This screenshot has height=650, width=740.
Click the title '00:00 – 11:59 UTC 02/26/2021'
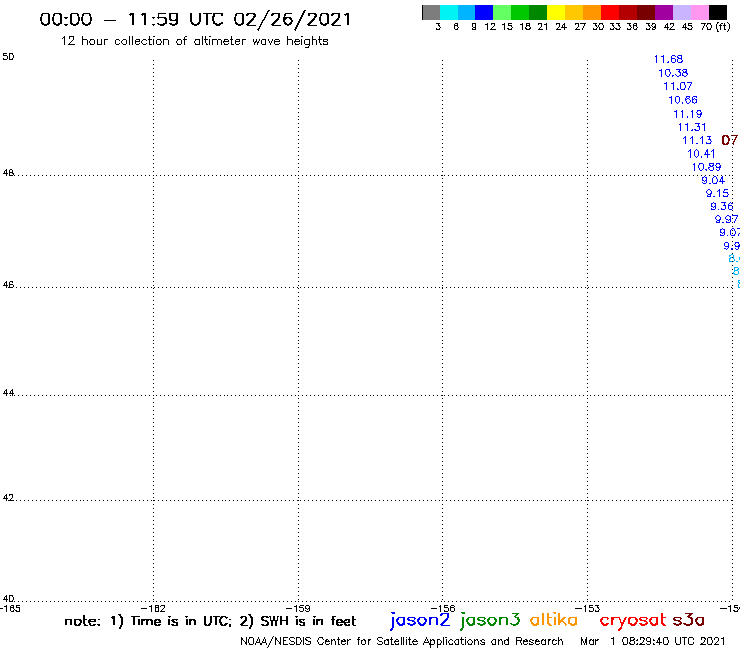195,20
